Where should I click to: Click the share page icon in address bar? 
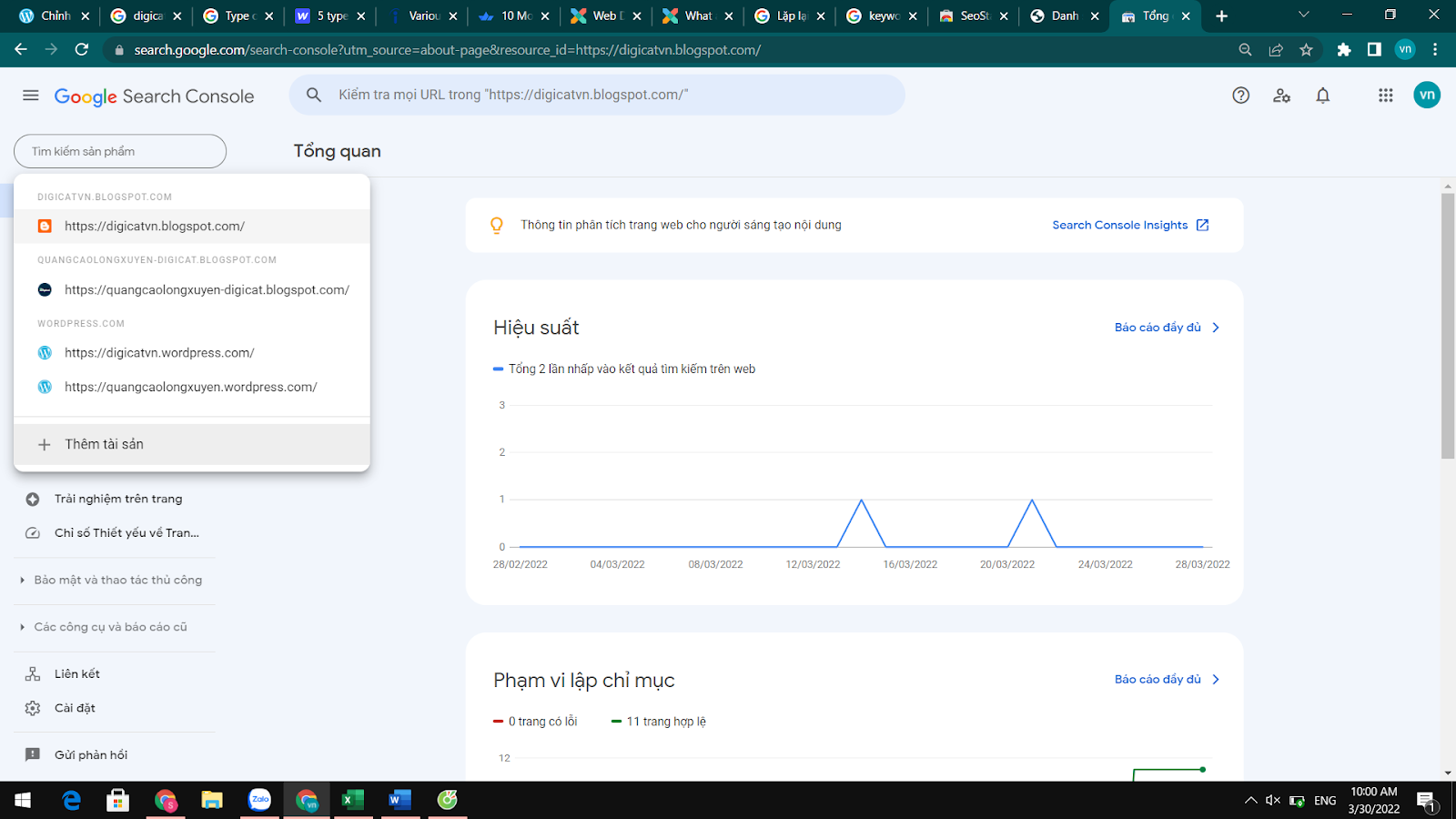point(1276,50)
